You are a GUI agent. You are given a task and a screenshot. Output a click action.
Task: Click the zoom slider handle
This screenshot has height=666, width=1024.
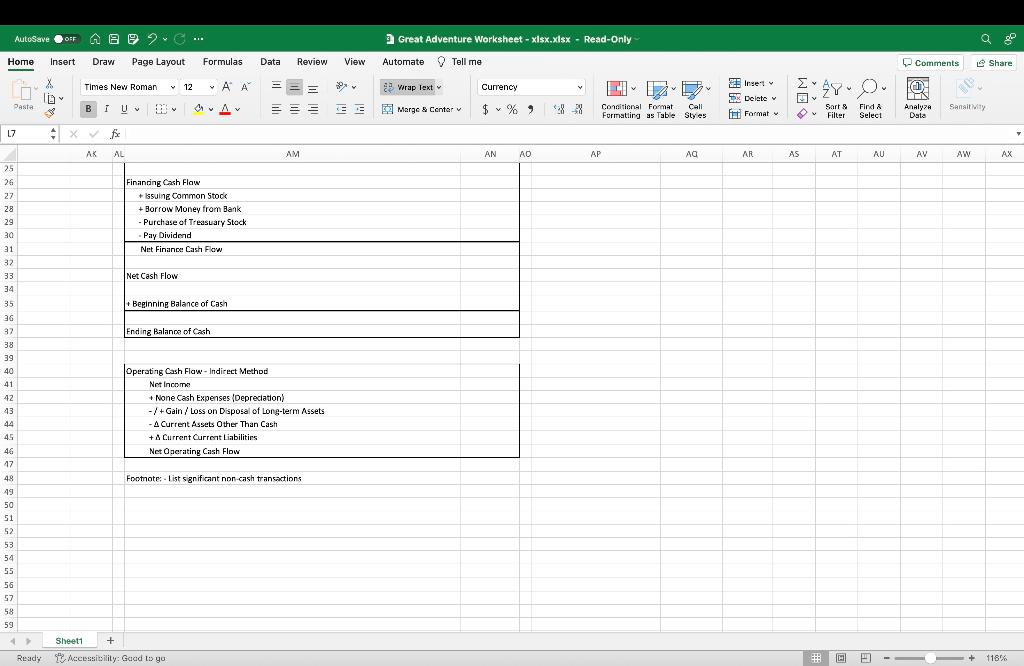(x=930, y=658)
